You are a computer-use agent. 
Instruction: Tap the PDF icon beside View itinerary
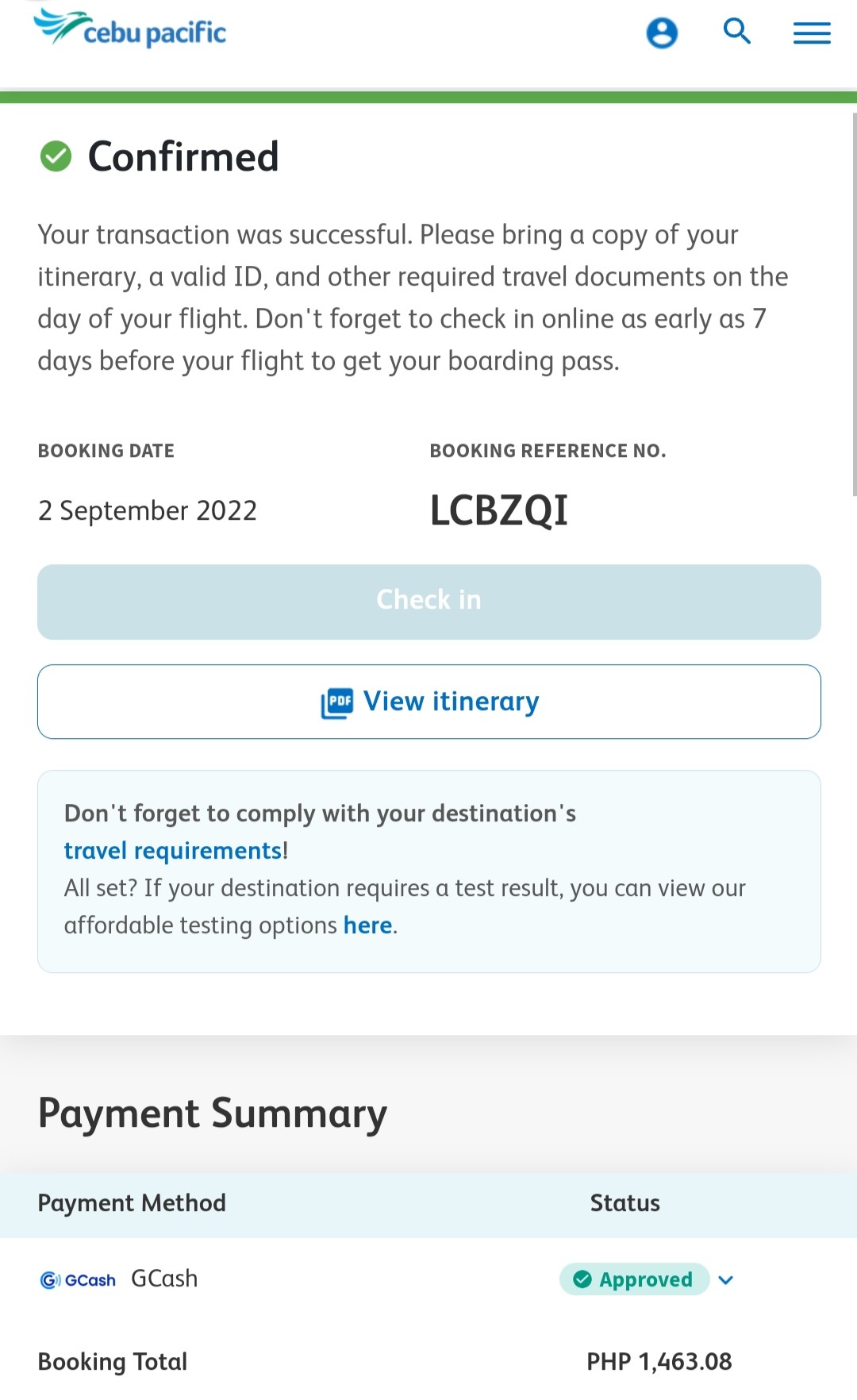pos(337,703)
